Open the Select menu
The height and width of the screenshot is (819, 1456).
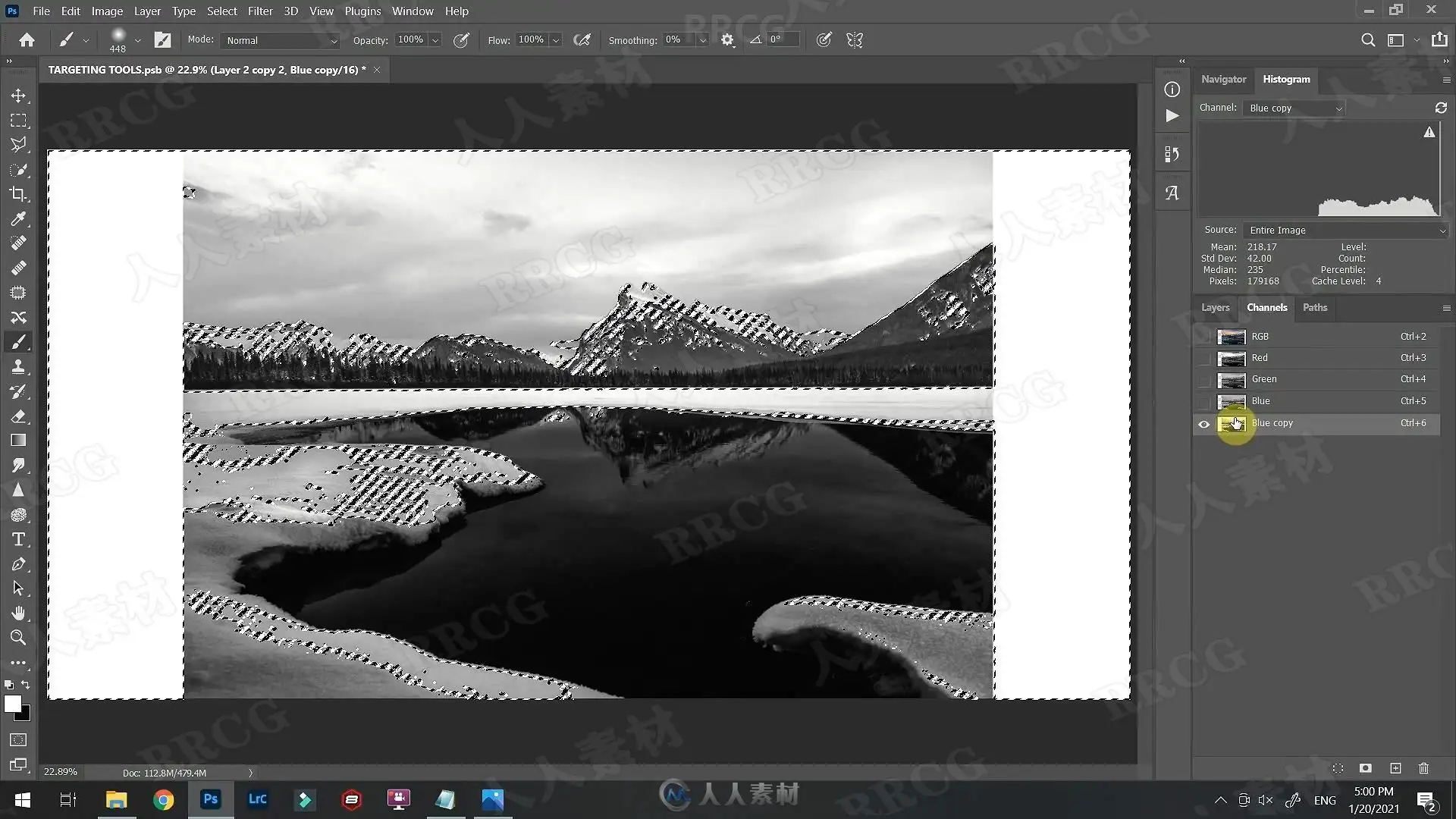point(222,11)
